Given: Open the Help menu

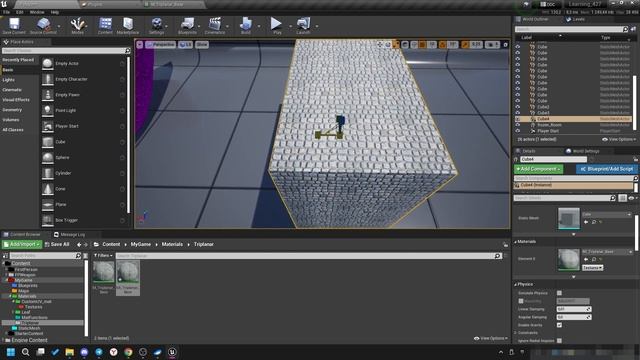Looking at the screenshot, I should [55, 12].
